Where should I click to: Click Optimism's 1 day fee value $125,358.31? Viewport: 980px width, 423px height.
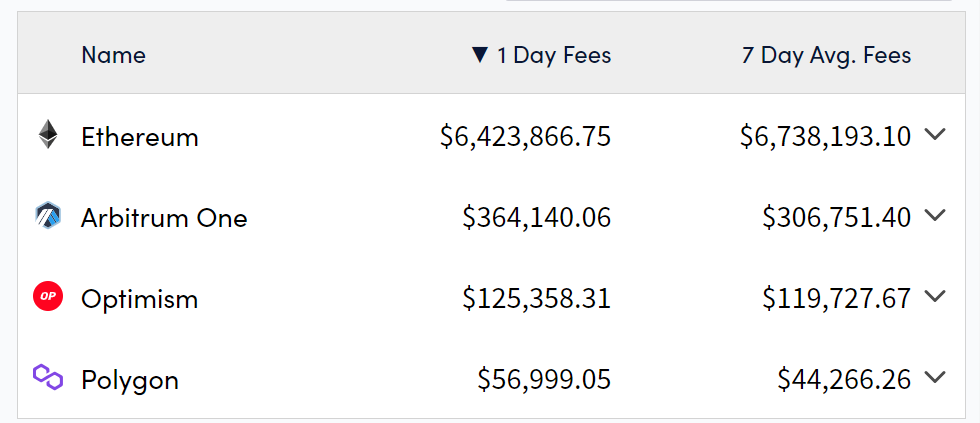536,299
